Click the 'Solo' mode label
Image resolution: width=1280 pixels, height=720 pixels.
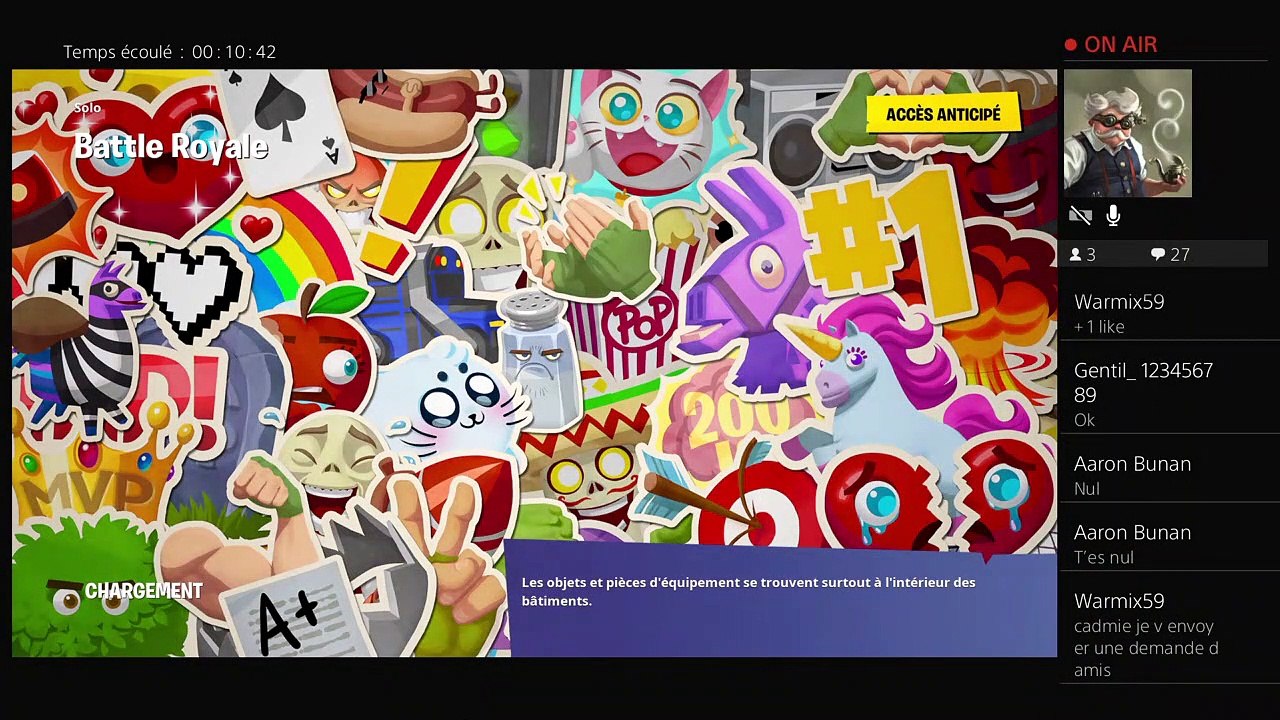[88, 108]
